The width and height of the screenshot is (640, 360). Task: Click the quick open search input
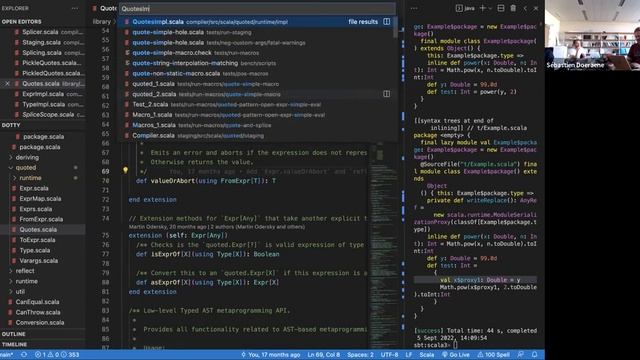(x=257, y=9)
